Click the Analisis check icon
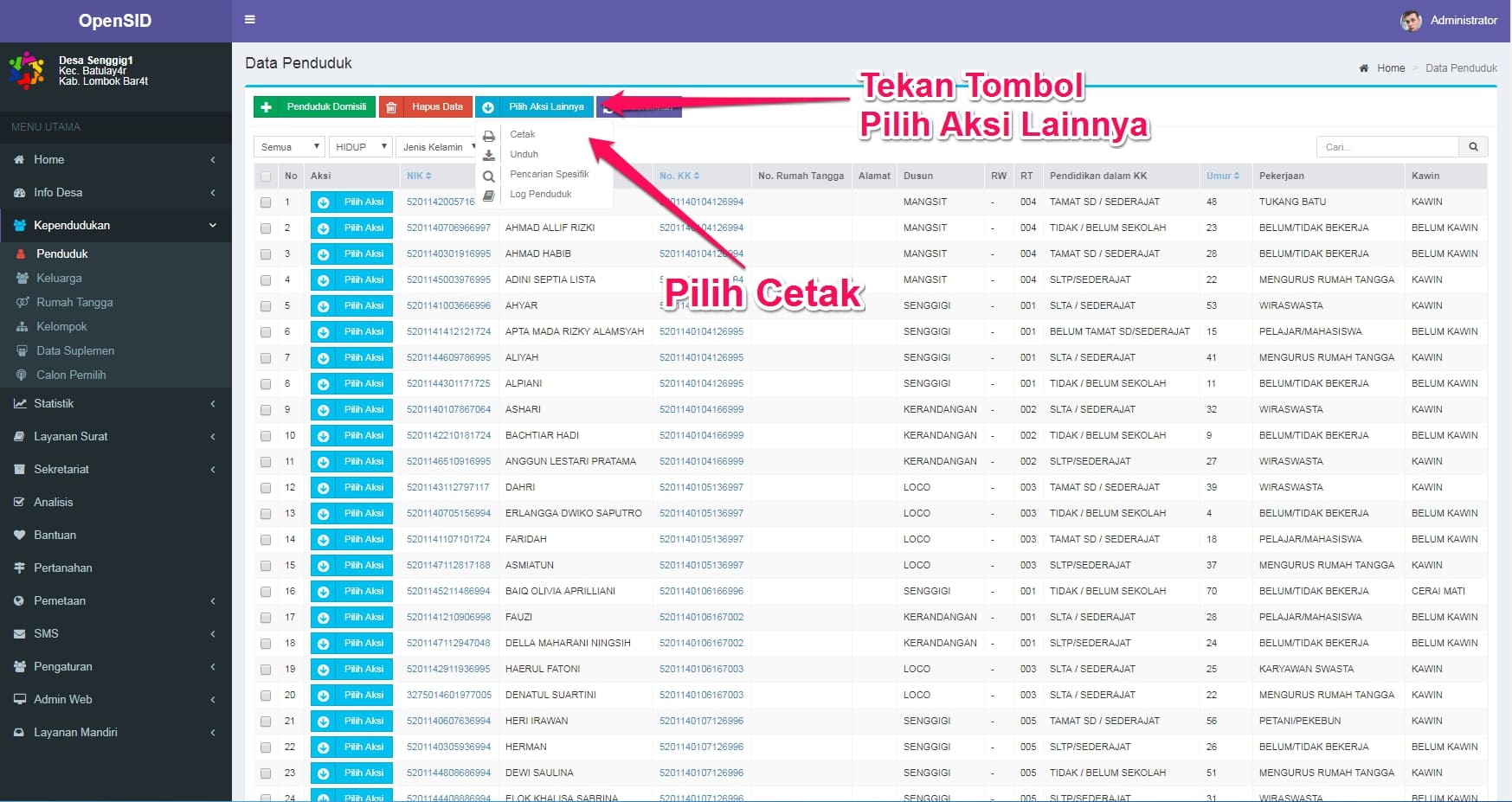1512x802 pixels. click(20, 502)
